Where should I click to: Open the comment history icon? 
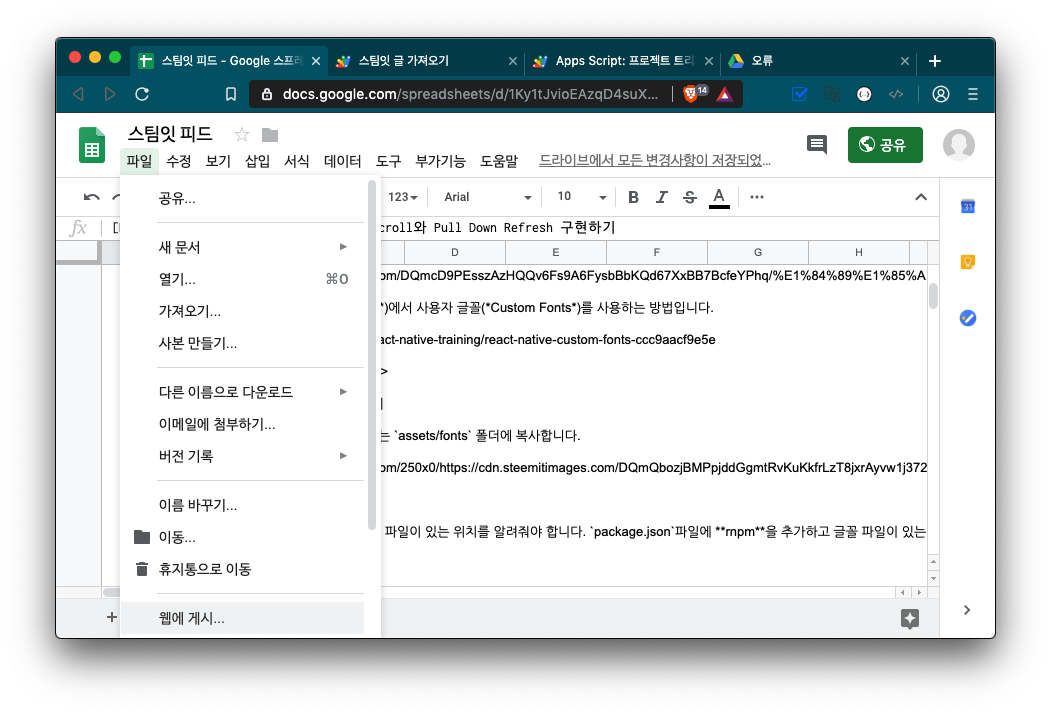[817, 145]
